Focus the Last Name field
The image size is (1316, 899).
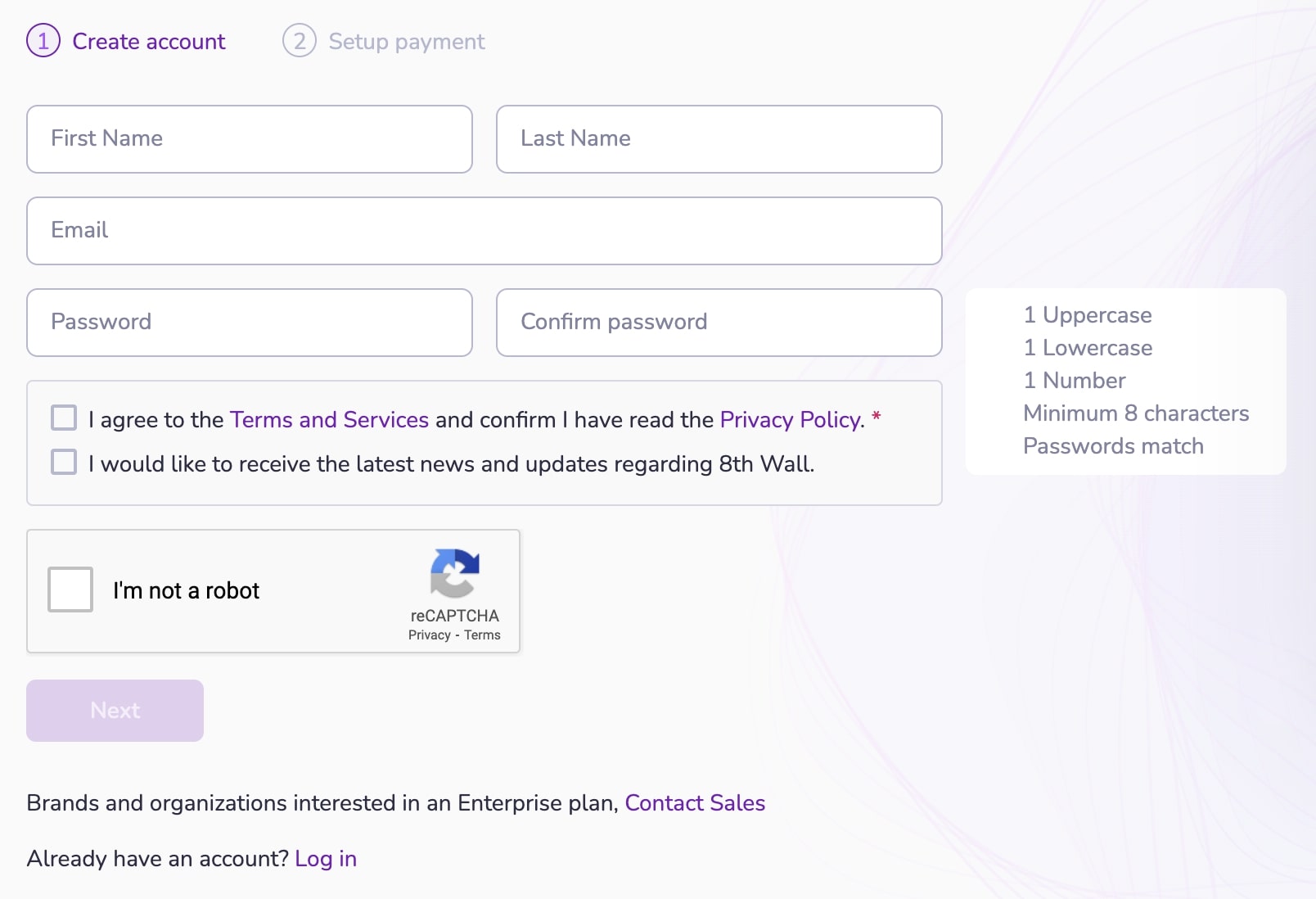[x=719, y=139]
